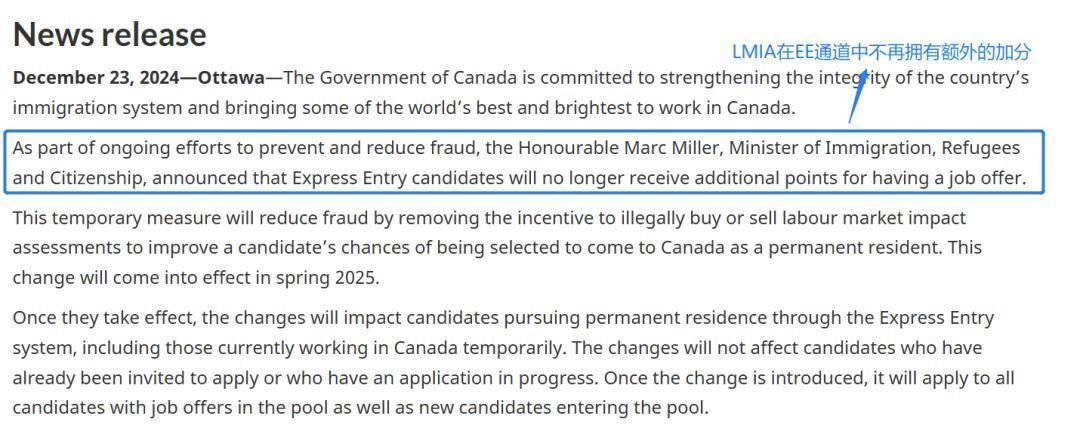Click the bold word Ottawa

point(231,78)
